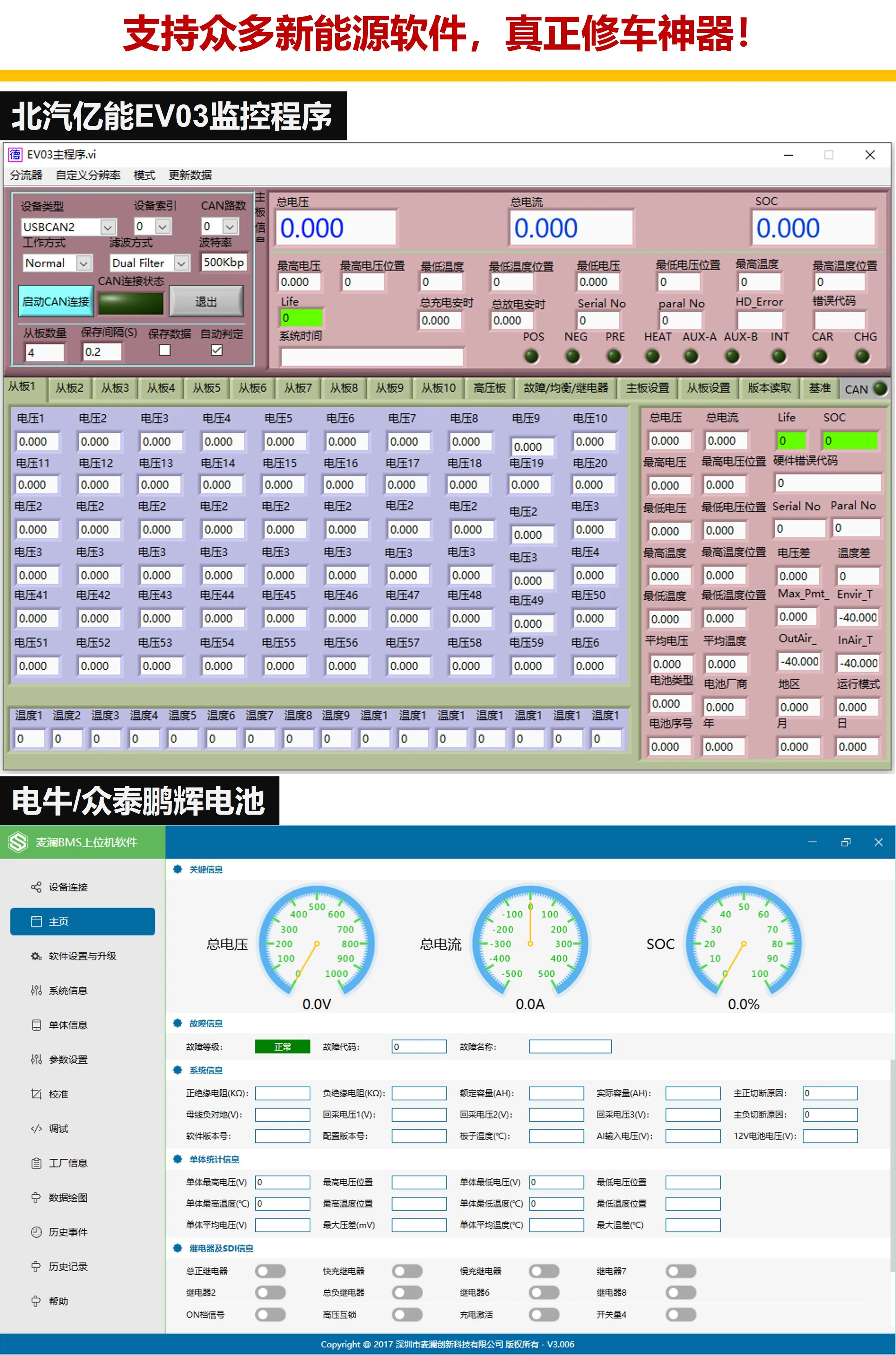This screenshot has width=896, height=1355.
Task: Click the 保存间隔(S) input field
Action: [102, 351]
